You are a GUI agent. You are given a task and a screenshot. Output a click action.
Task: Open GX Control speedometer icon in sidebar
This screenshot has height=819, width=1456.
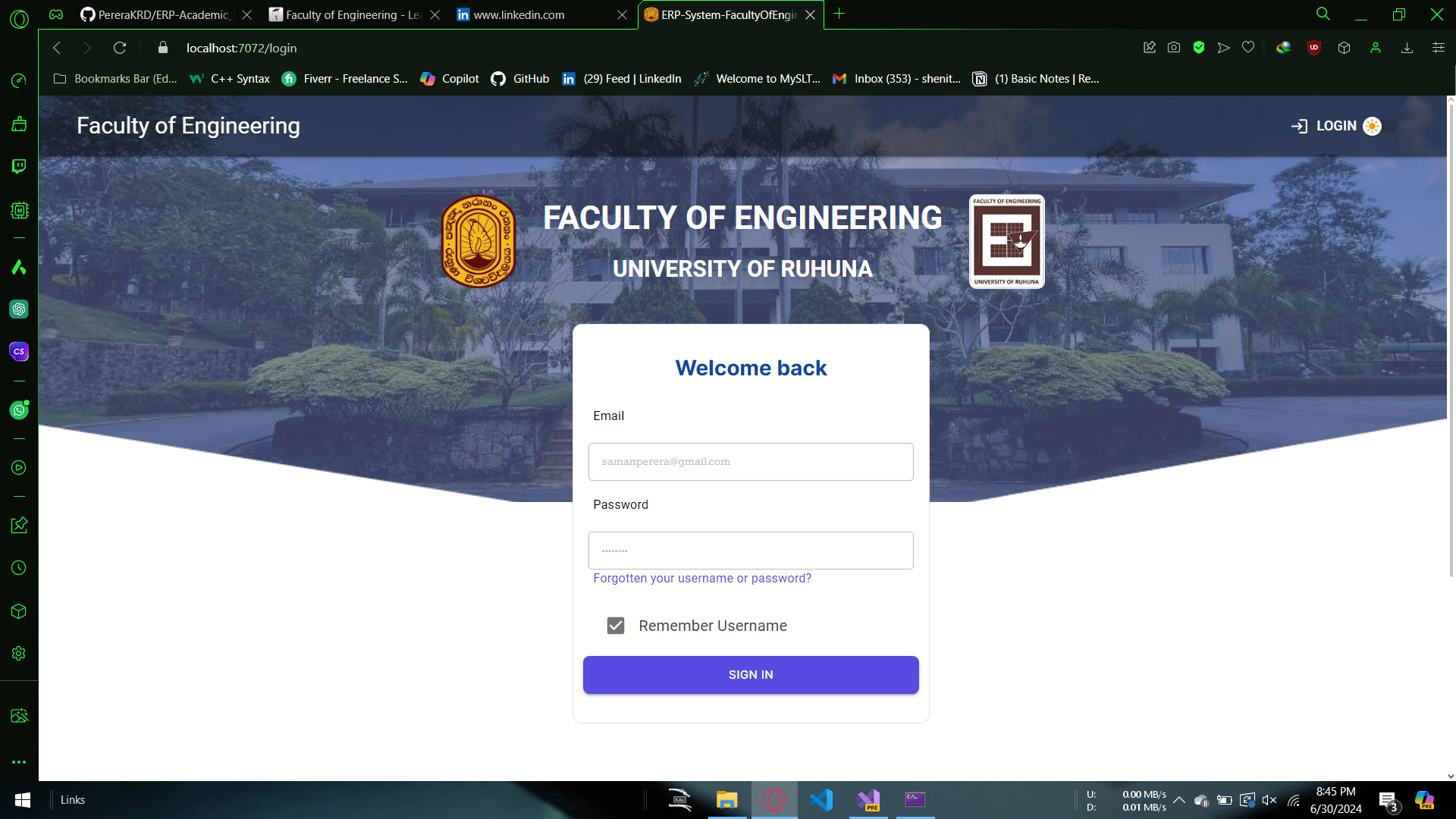(x=19, y=80)
